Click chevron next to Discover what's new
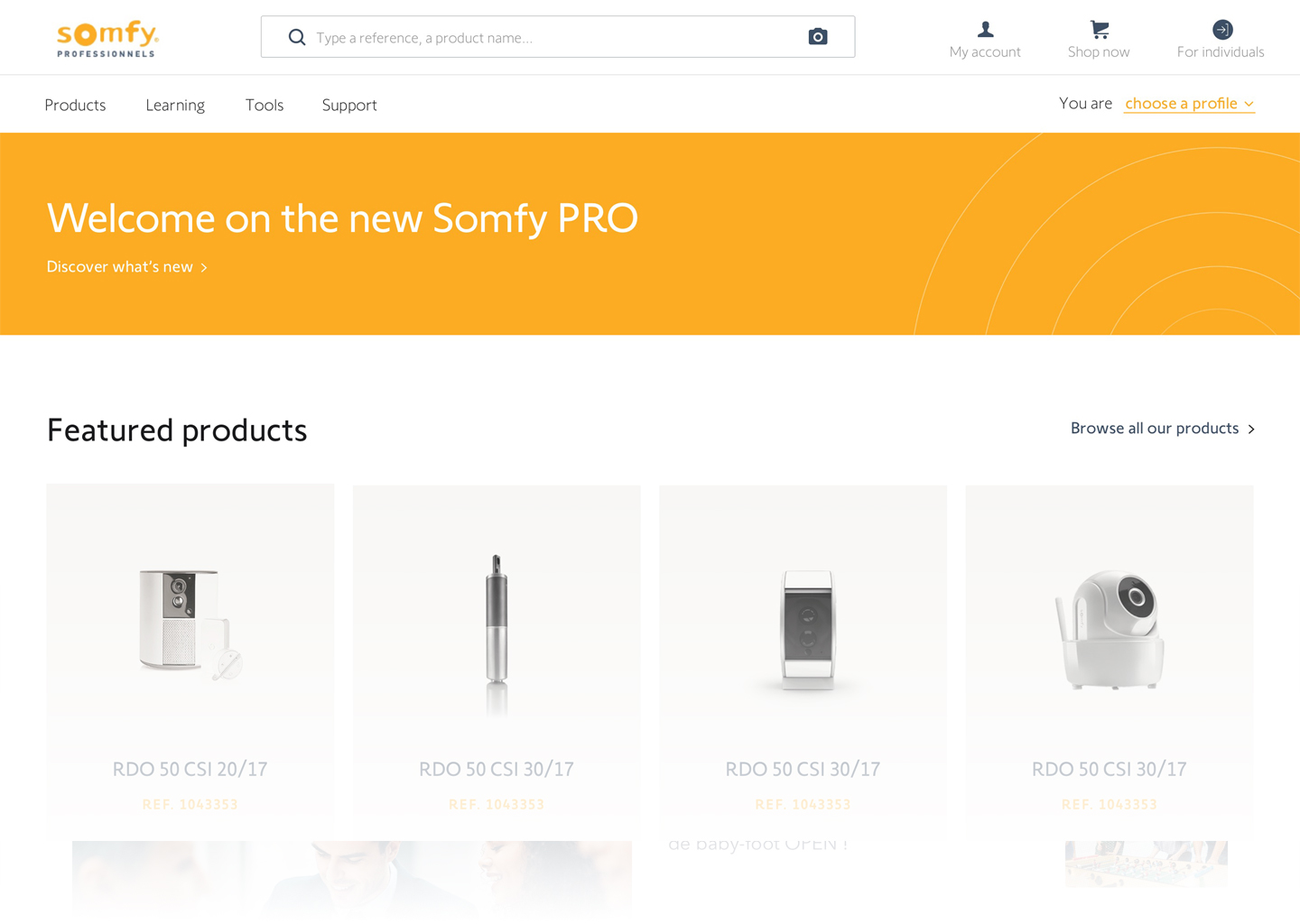Viewport: 1300px width, 924px height. click(x=204, y=268)
